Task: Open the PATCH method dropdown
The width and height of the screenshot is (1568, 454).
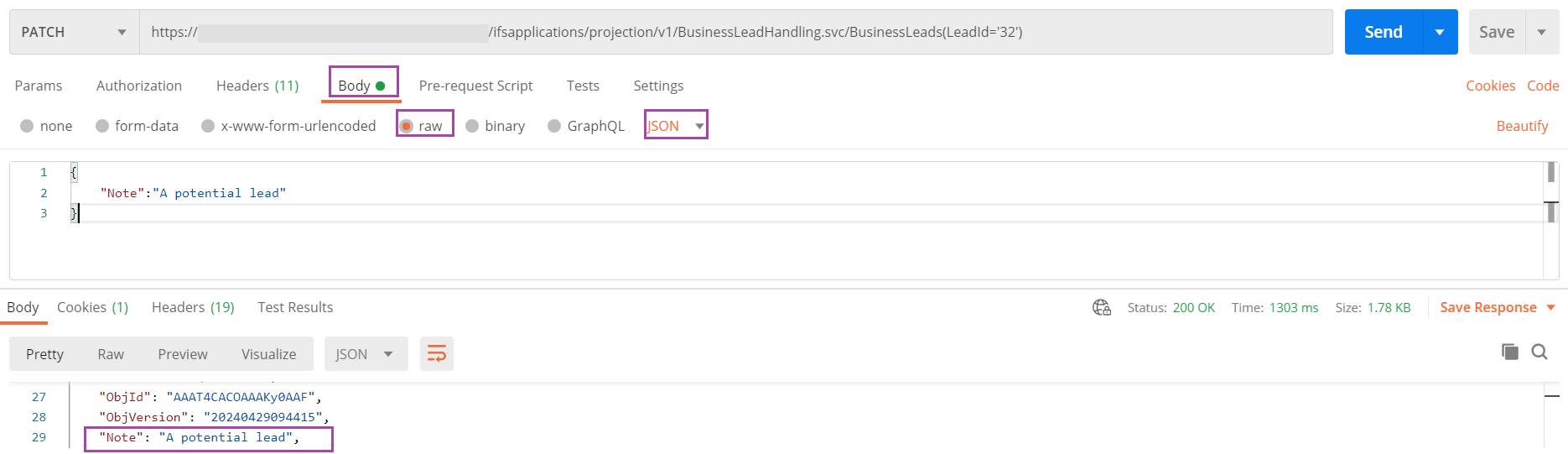Action: coord(74,32)
